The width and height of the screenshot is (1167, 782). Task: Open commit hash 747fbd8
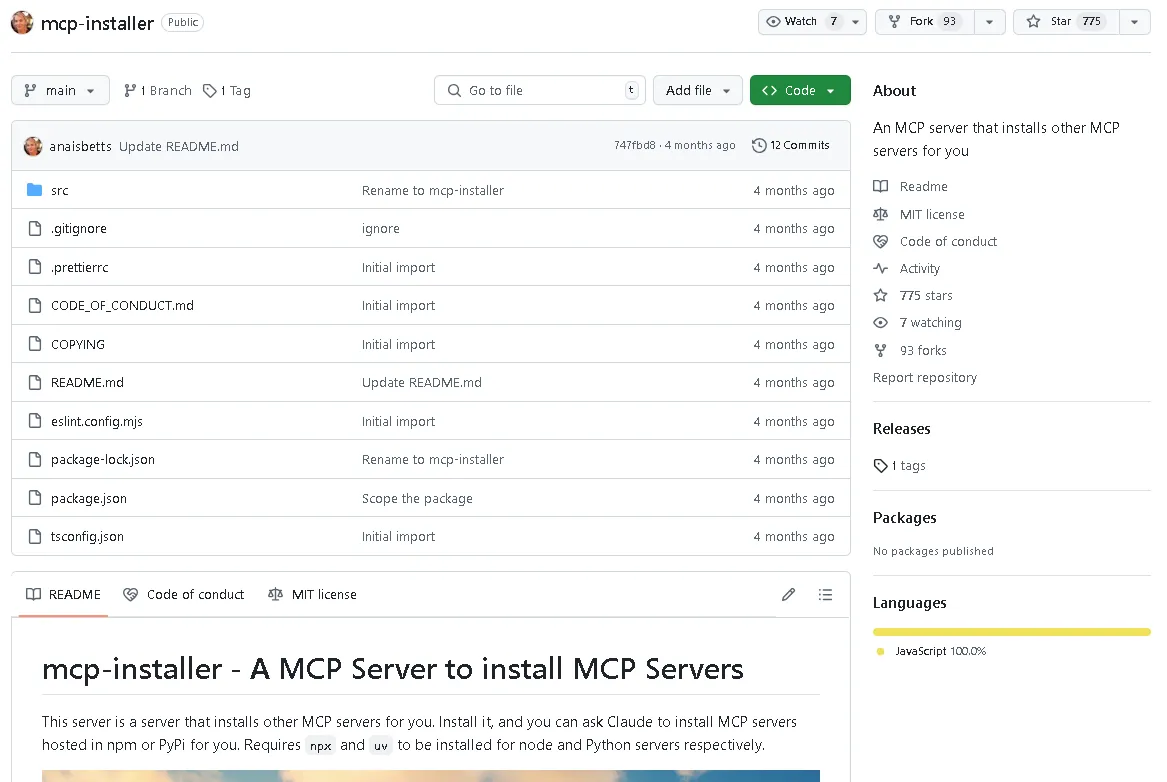click(635, 146)
